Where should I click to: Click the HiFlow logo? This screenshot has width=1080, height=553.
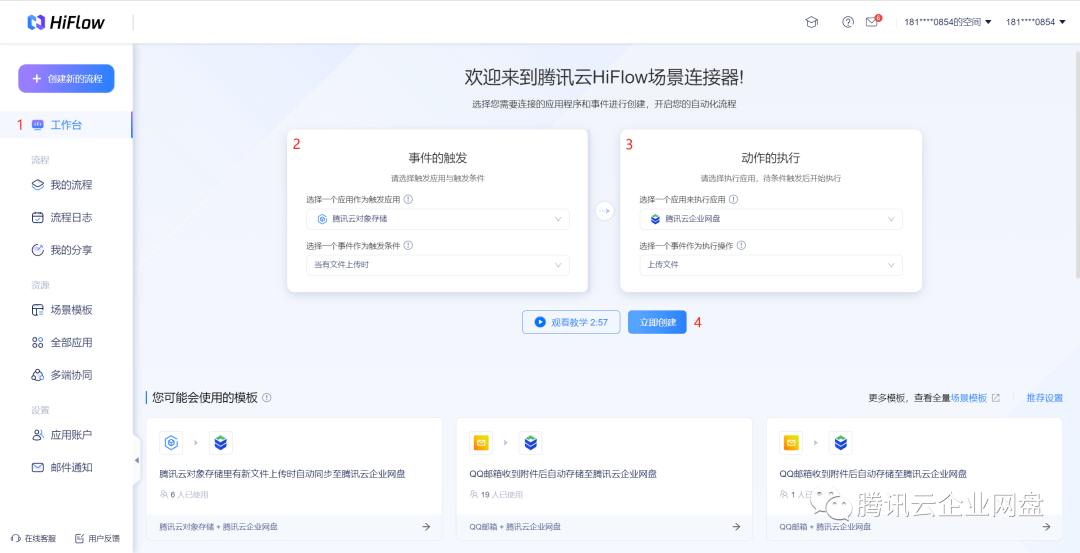point(66,22)
